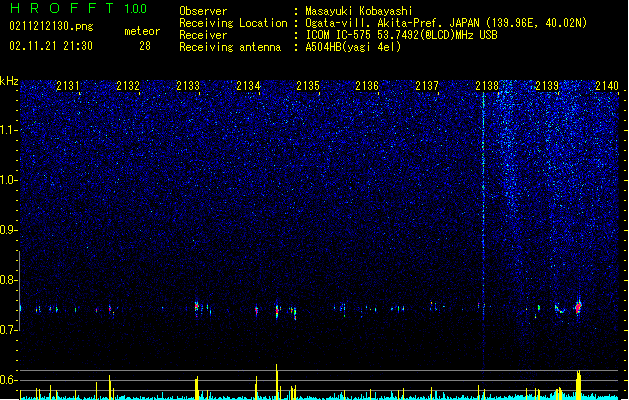
Task: Select the name Masayuki Kobayashi
Action: [359, 11]
